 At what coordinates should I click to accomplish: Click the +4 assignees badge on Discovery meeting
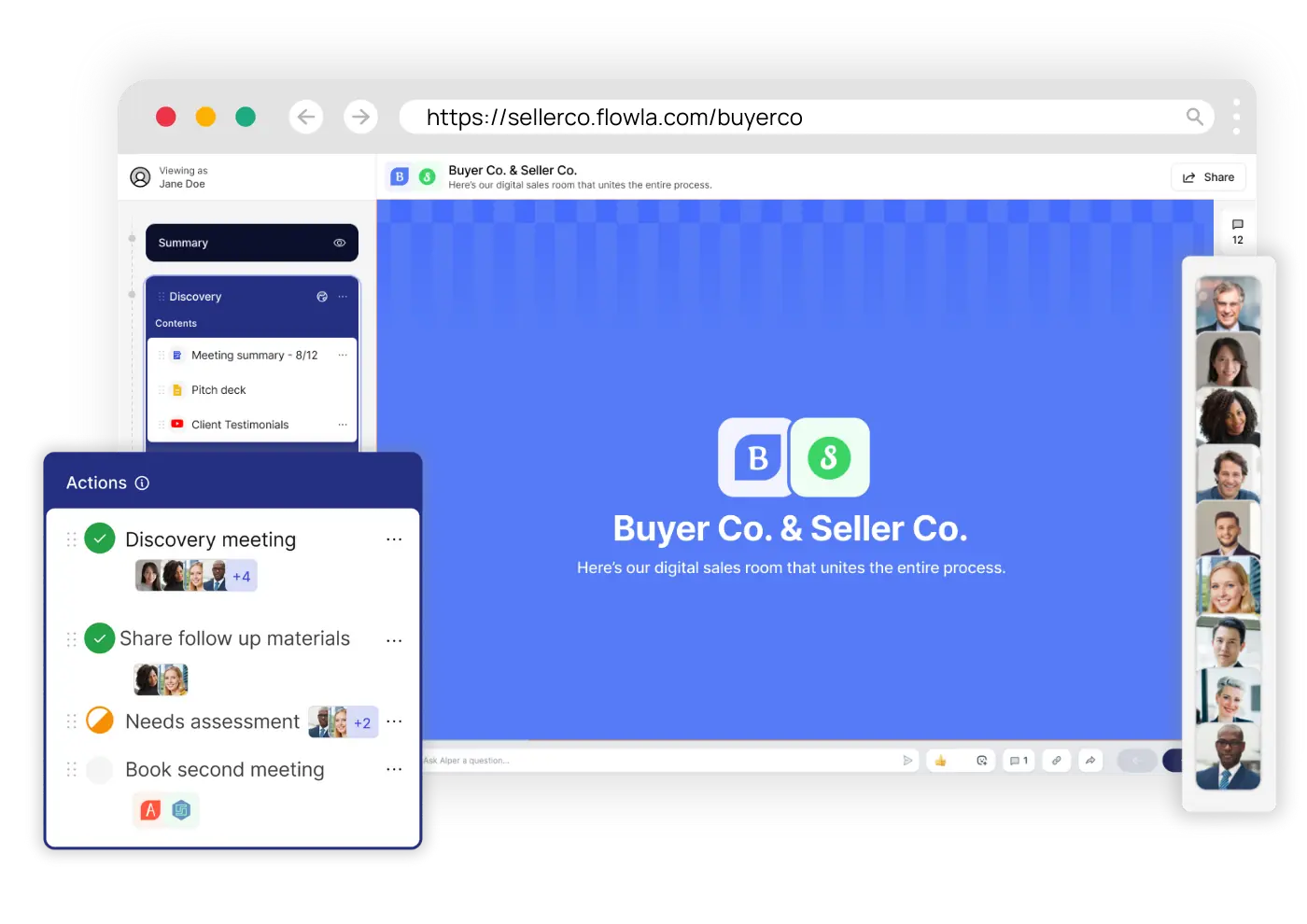(242, 577)
